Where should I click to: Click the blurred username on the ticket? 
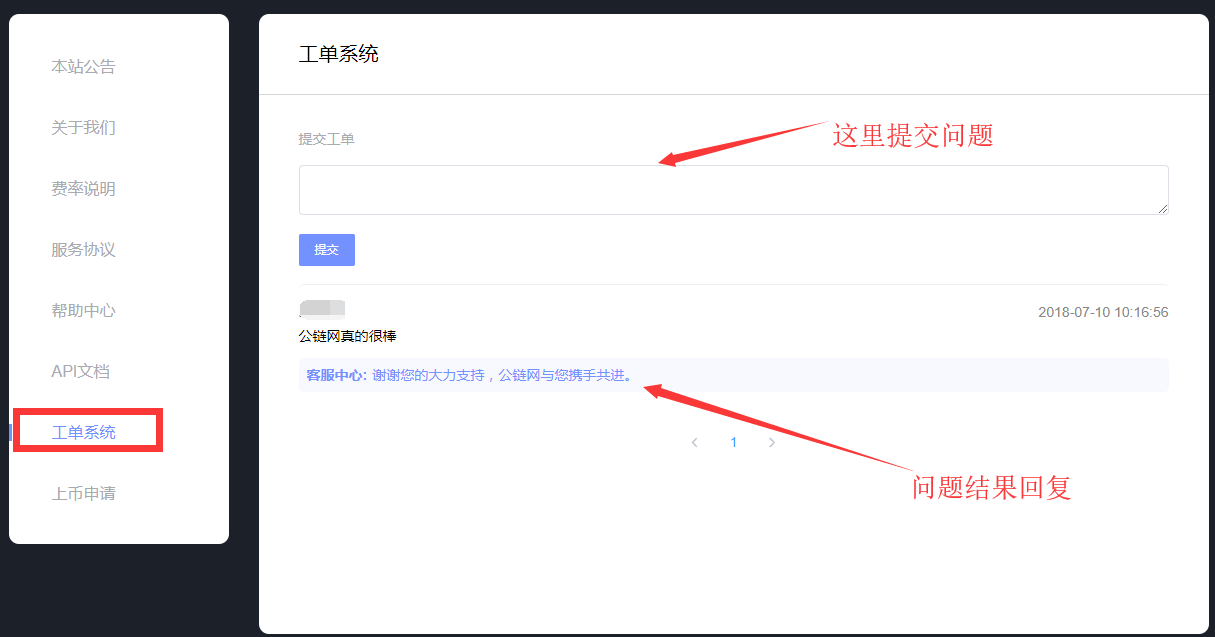coord(322,308)
